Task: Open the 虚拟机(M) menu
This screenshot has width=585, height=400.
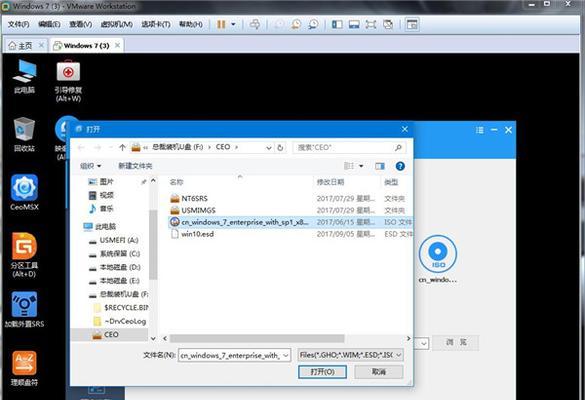Action: coord(117,24)
